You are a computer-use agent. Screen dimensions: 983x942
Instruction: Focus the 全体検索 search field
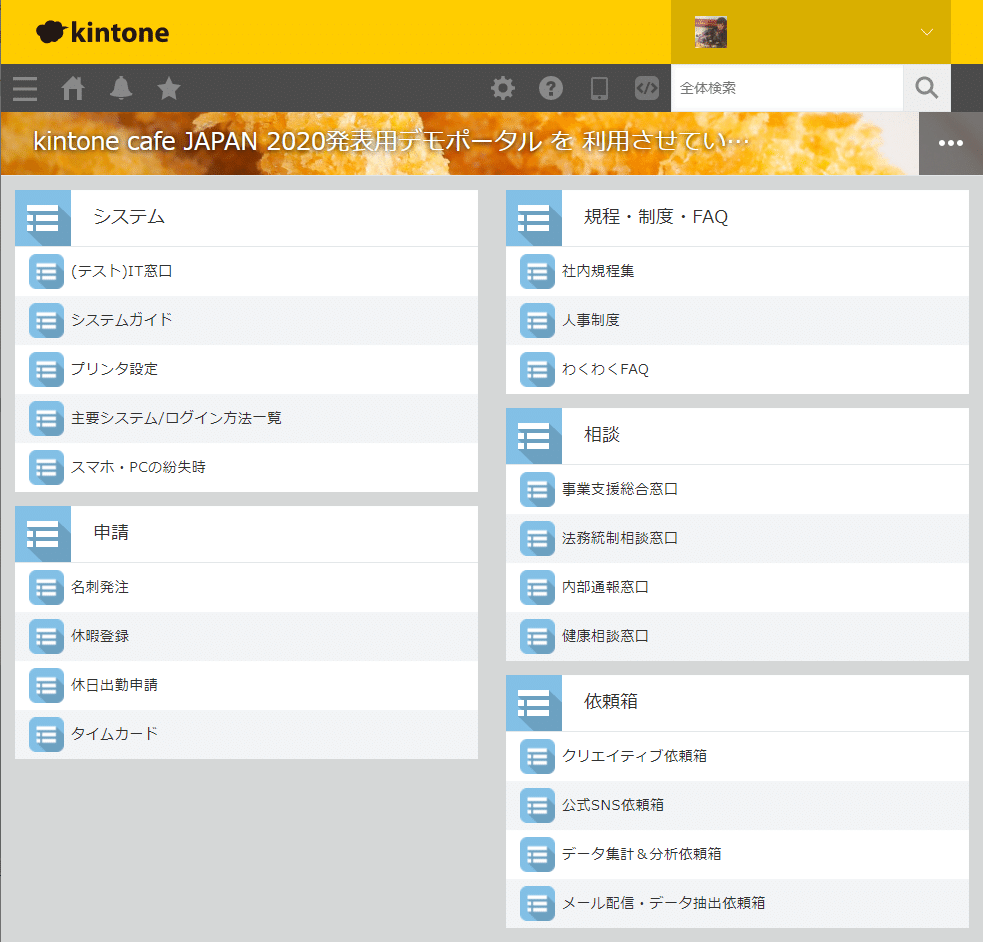[787, 88]
